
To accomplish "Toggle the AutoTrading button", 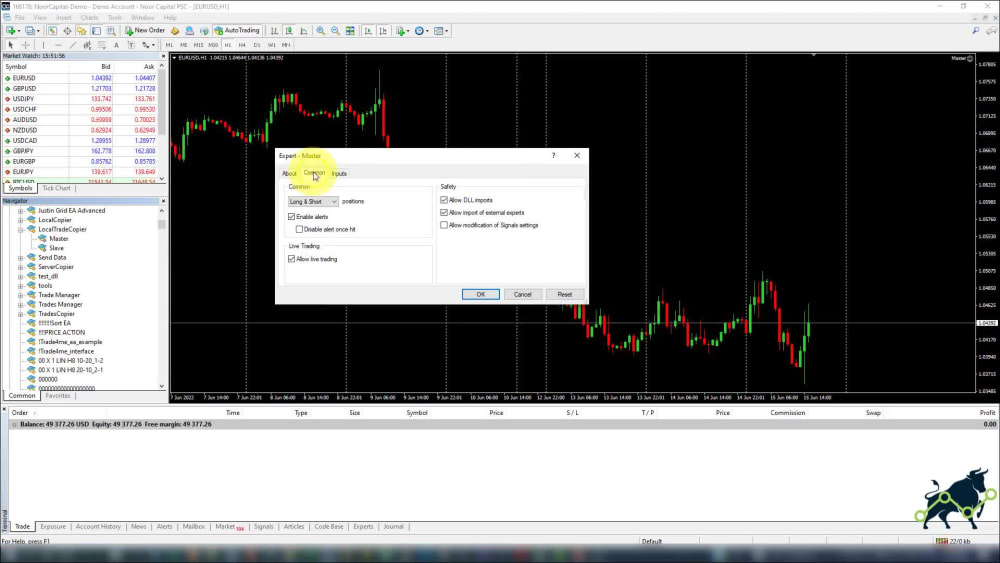I will click(237, 31).
